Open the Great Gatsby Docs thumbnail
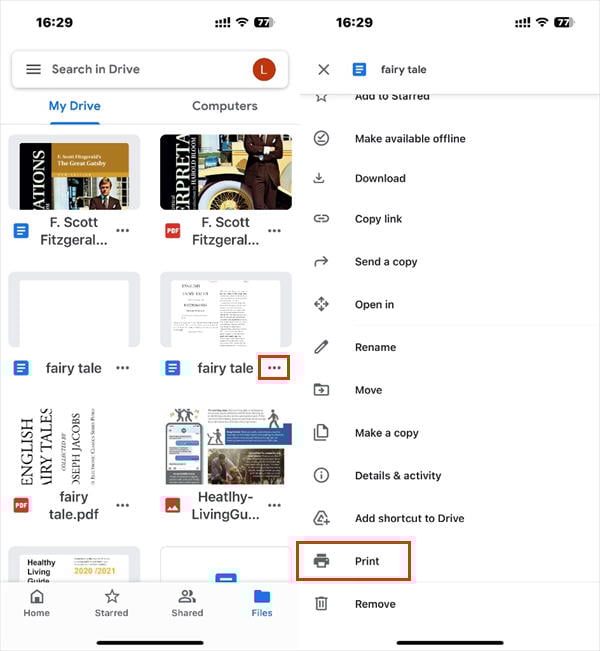Viewport: 600px width, 651px height. point(74,172)
